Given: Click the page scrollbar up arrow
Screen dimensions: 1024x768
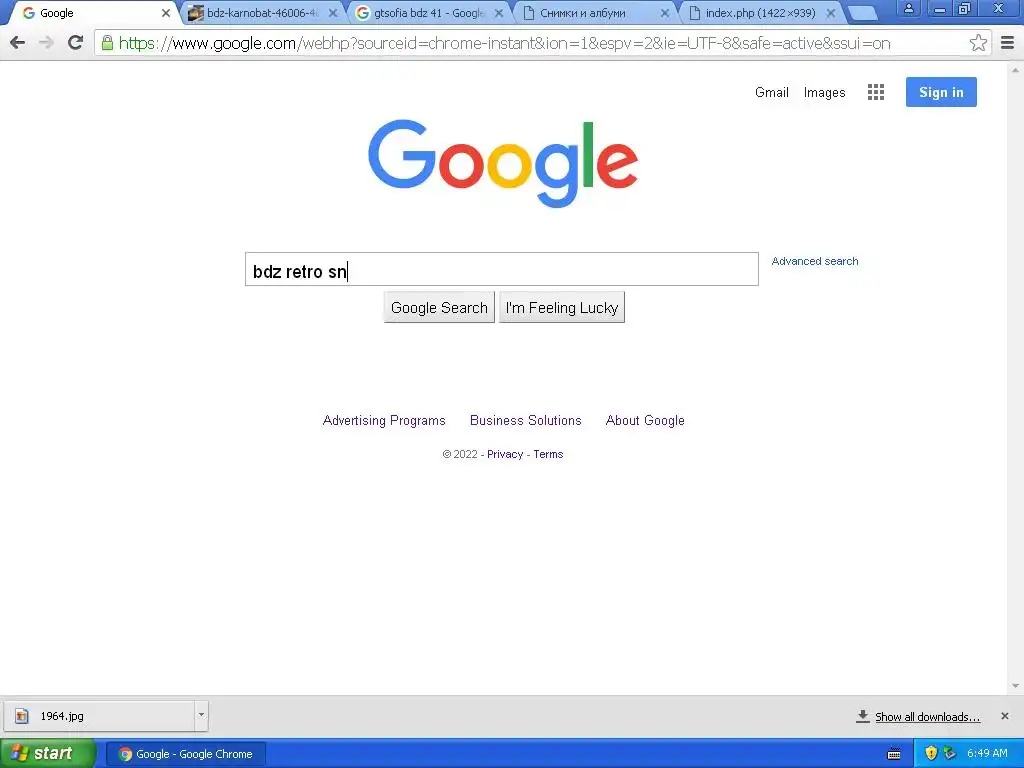Looking at the screenshot, I should [1016, 69].
